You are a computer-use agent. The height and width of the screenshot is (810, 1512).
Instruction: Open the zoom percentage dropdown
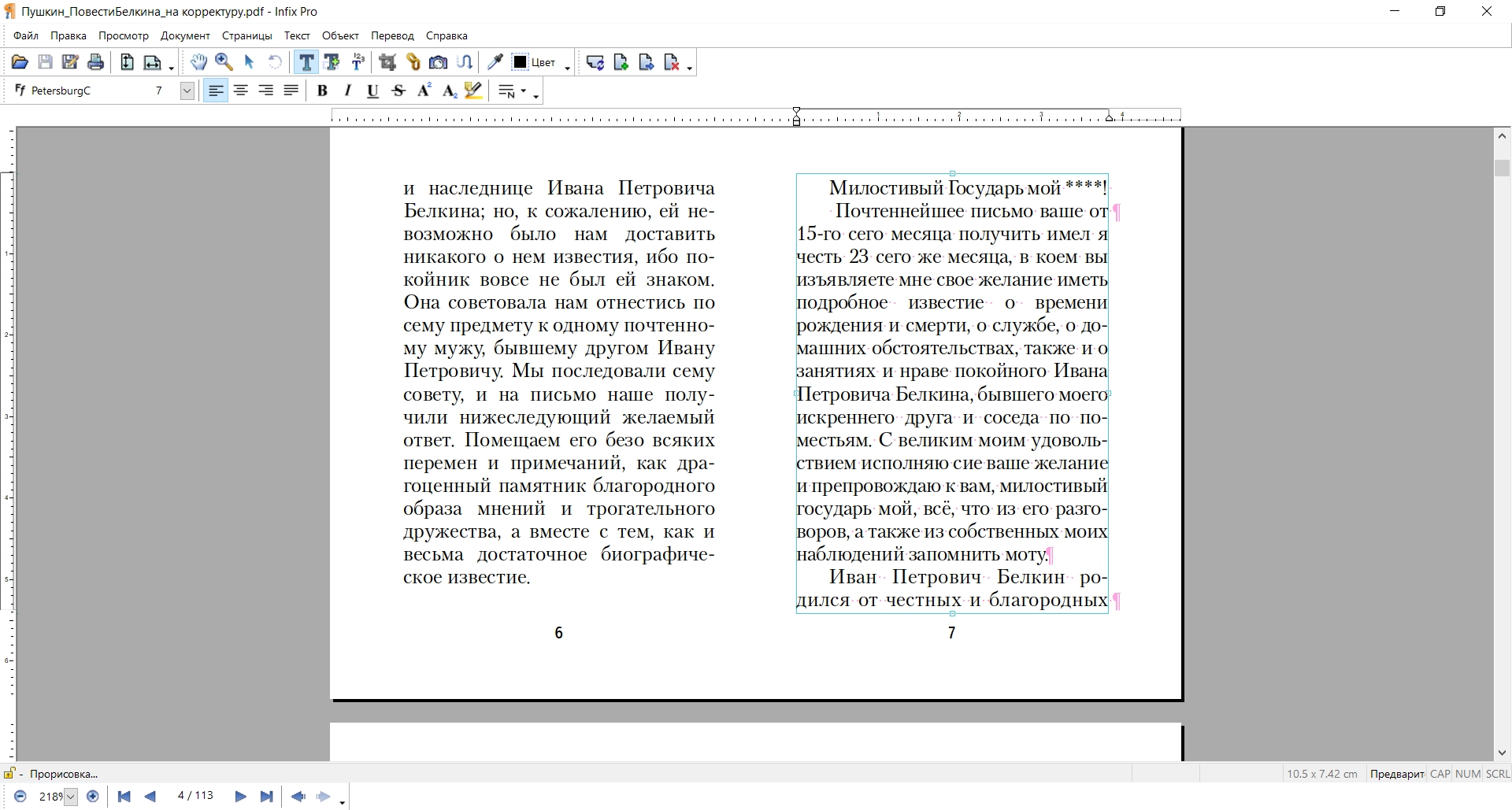point(70,797)
